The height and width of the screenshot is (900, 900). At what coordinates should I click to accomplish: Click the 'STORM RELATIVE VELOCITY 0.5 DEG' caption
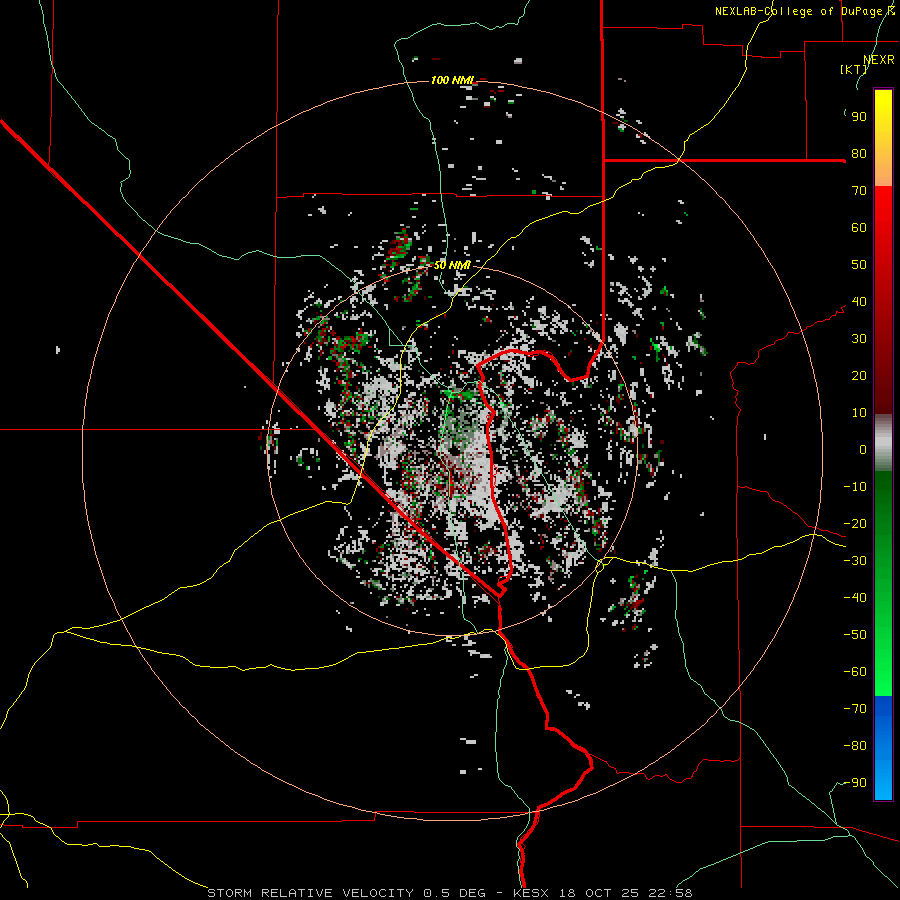[346, 893]
